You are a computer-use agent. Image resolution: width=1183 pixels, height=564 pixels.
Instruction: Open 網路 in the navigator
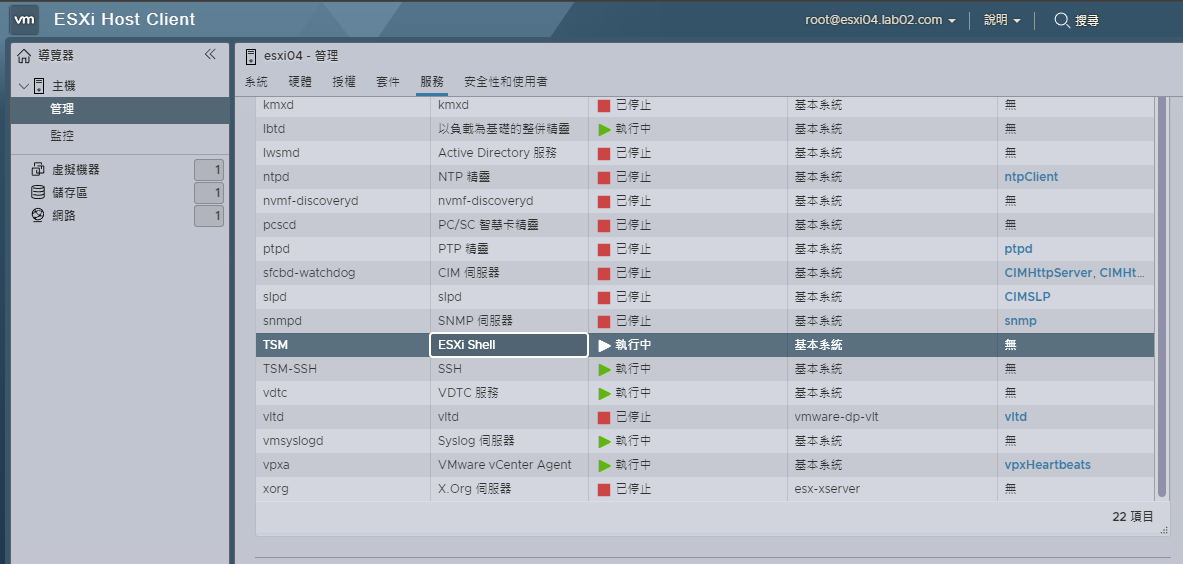(x=63, y=216)
